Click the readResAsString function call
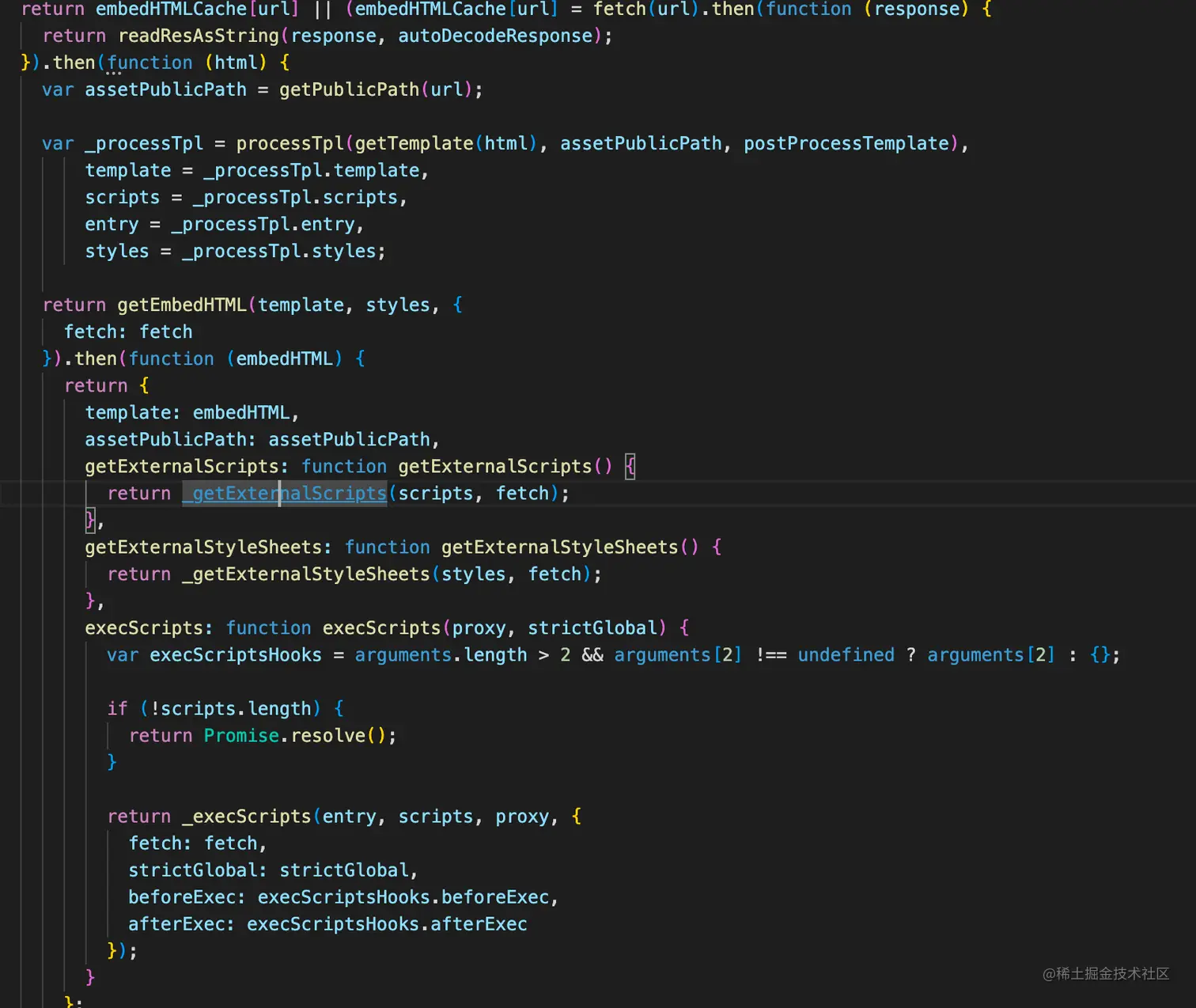The width and height of the screenshot is (1196, 1008). [x=199, y=36]
